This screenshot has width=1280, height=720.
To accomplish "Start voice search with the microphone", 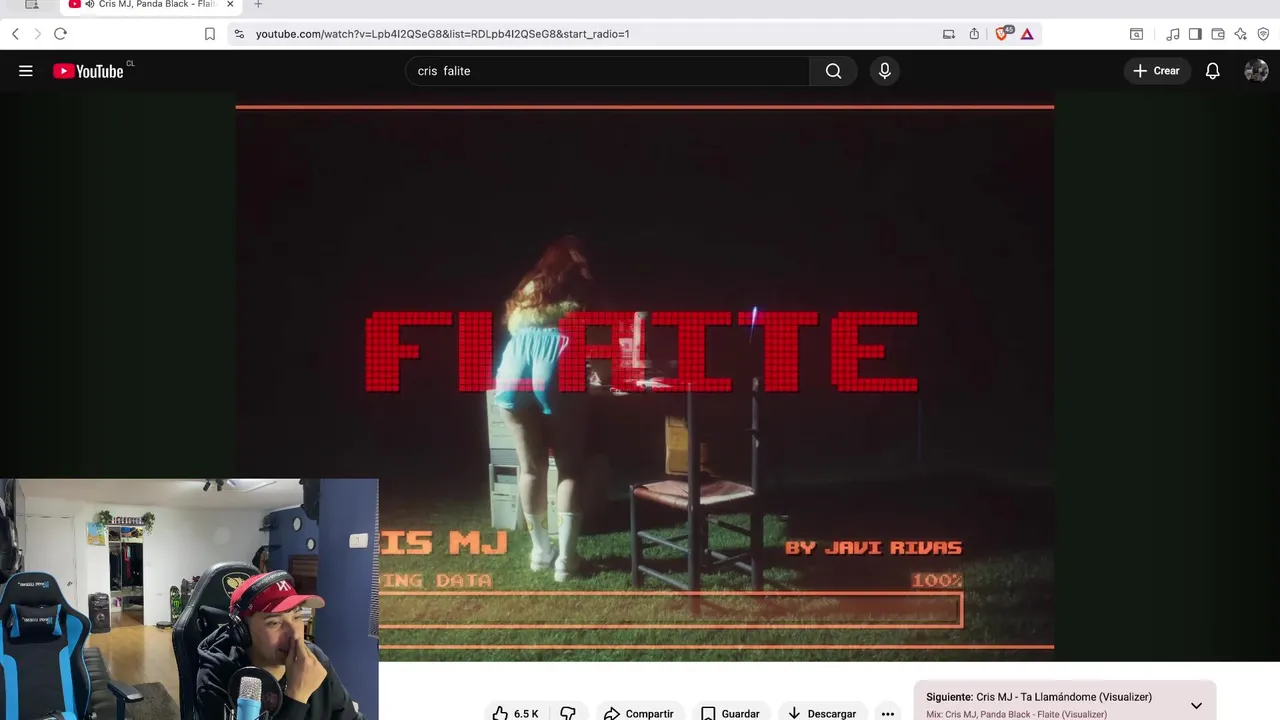I will [x=884, y=71].
